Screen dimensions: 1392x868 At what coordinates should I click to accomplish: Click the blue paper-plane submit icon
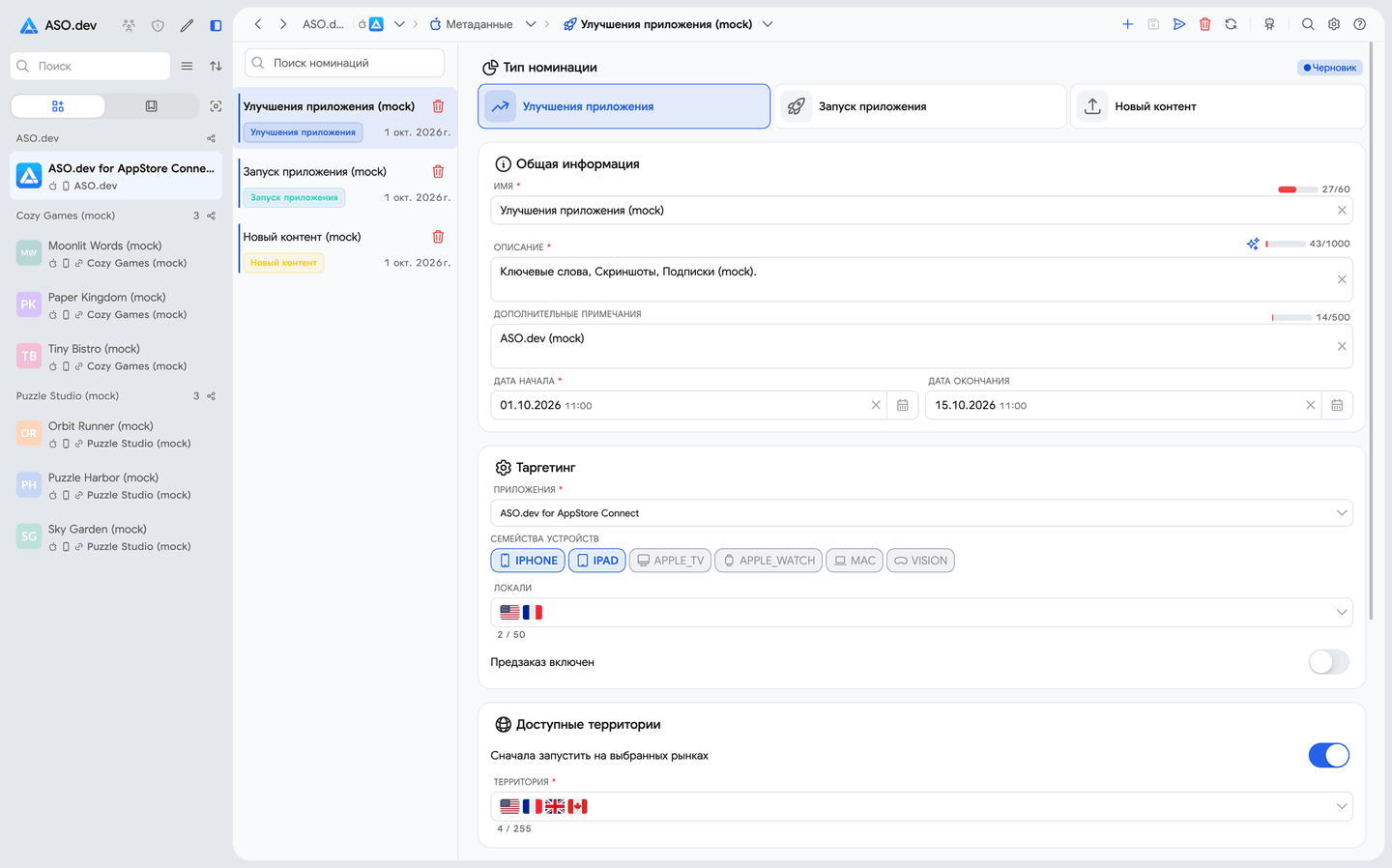tap(1179, 24)
